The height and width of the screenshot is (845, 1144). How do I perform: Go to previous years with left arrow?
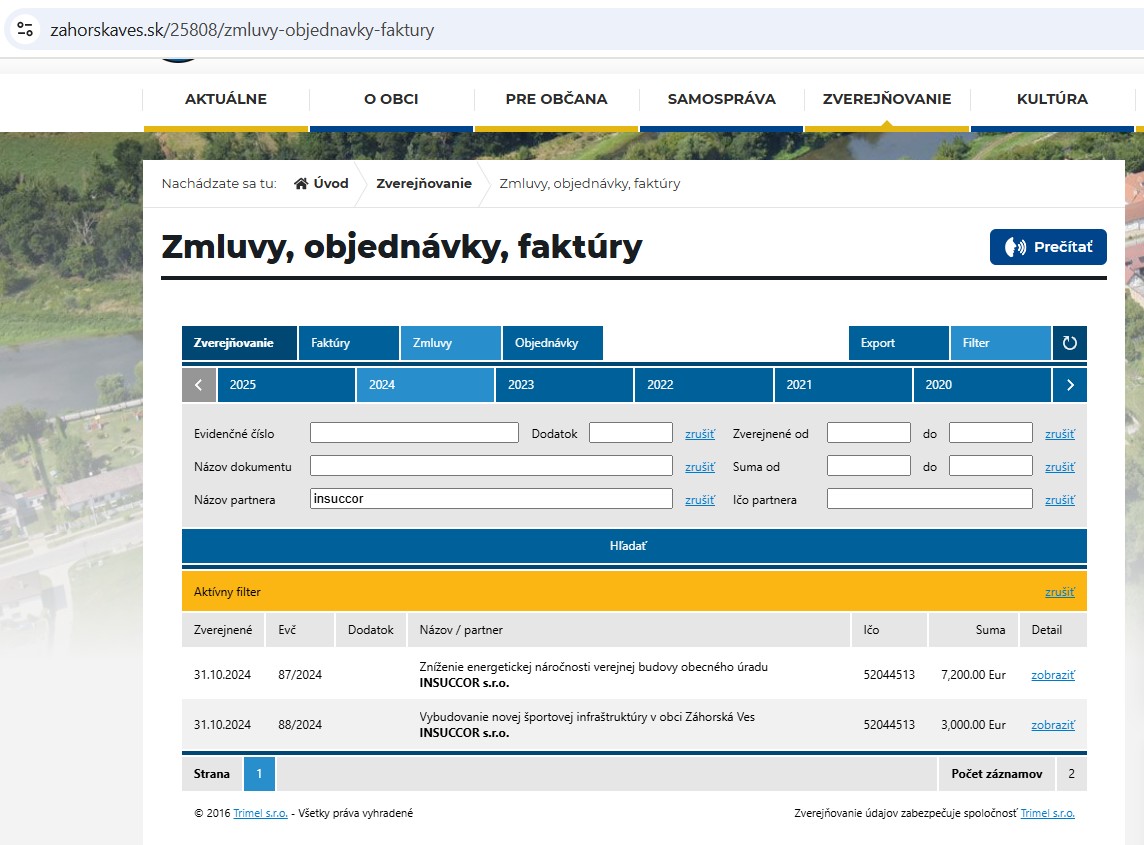[199, 385]
